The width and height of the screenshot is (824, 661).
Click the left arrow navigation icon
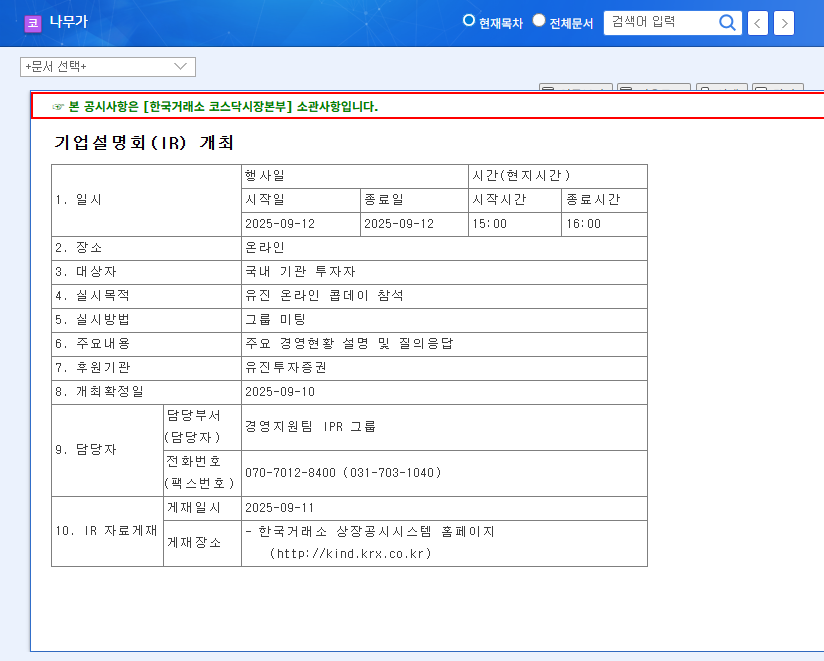click(x=757, y=22)
